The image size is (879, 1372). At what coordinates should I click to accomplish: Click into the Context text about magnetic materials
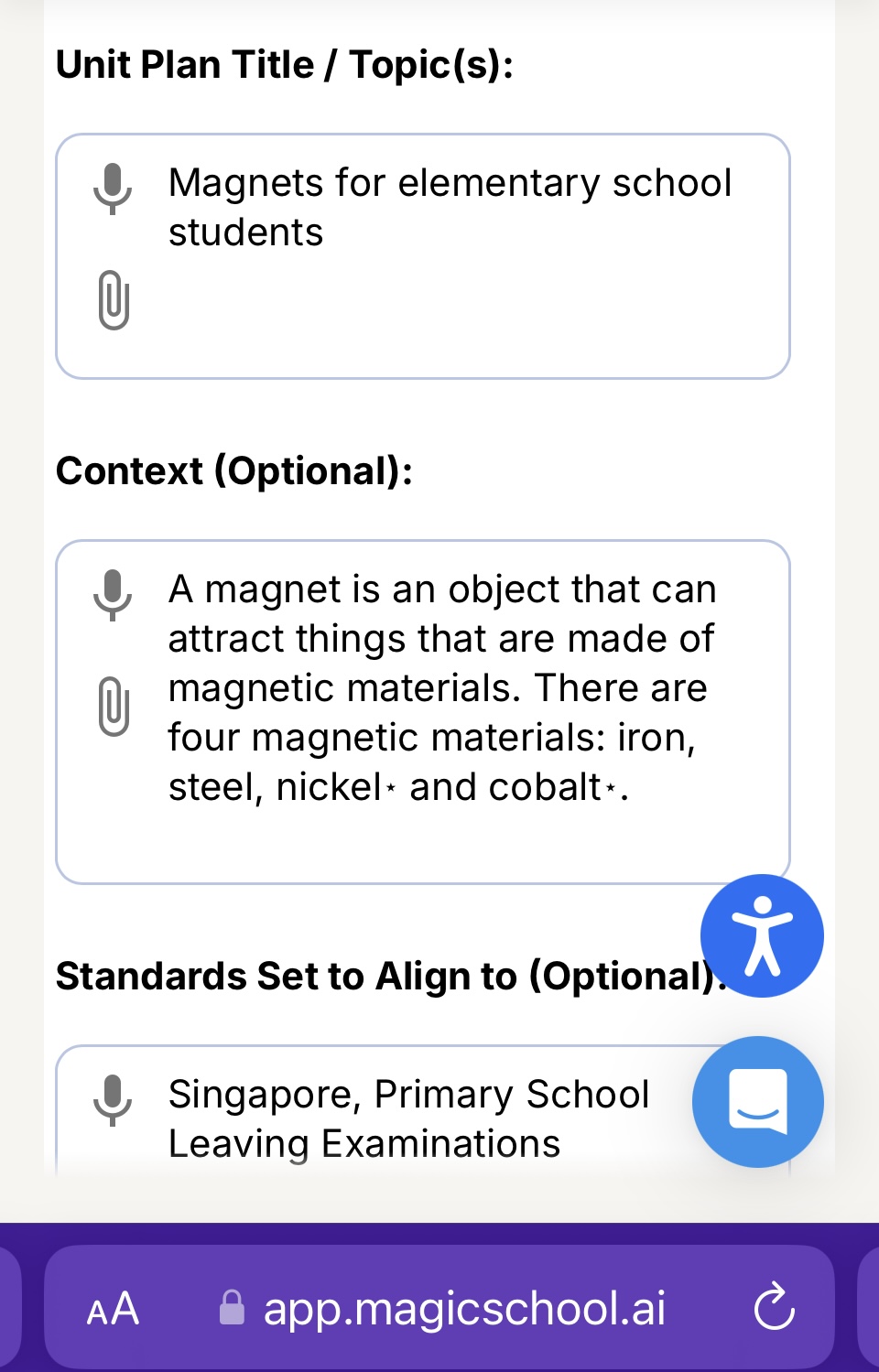pyautogui.click(x=439, y=688)
